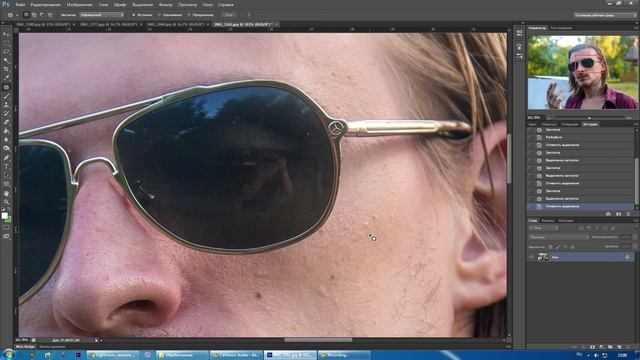The width and height of the screenshot is (640, 360).
Task: Toggle Quick Mask mode
Action: point(6,228)
